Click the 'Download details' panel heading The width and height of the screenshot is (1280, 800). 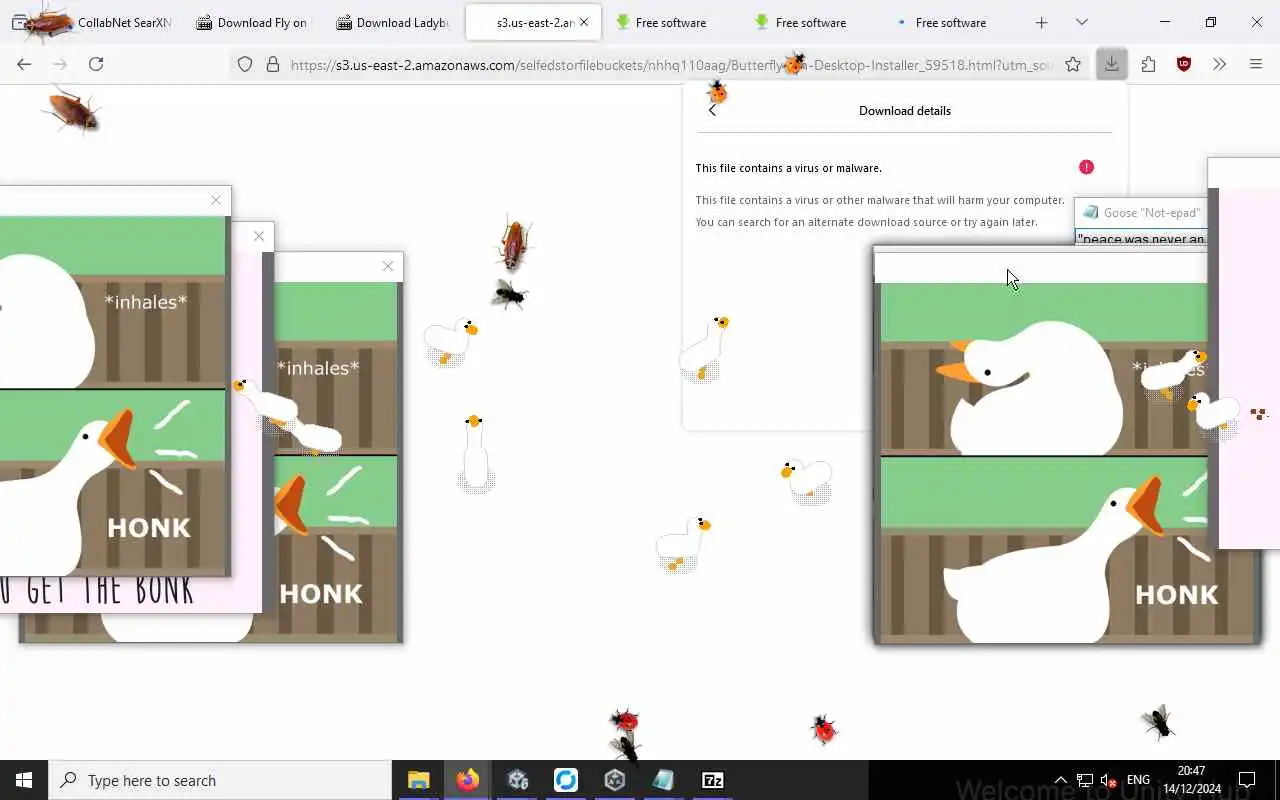click(905, 110)
